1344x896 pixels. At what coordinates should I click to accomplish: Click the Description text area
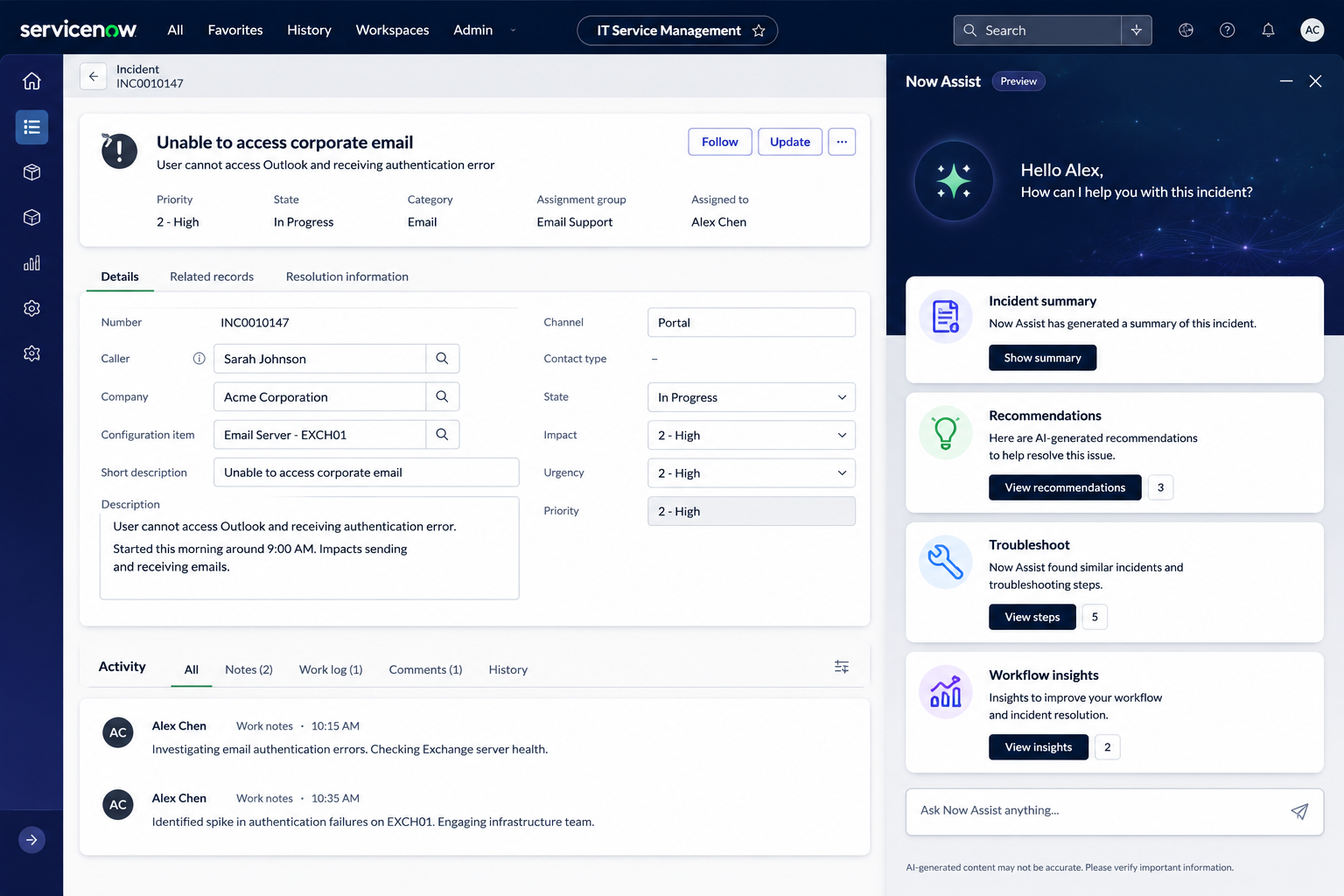pos(310,549)
